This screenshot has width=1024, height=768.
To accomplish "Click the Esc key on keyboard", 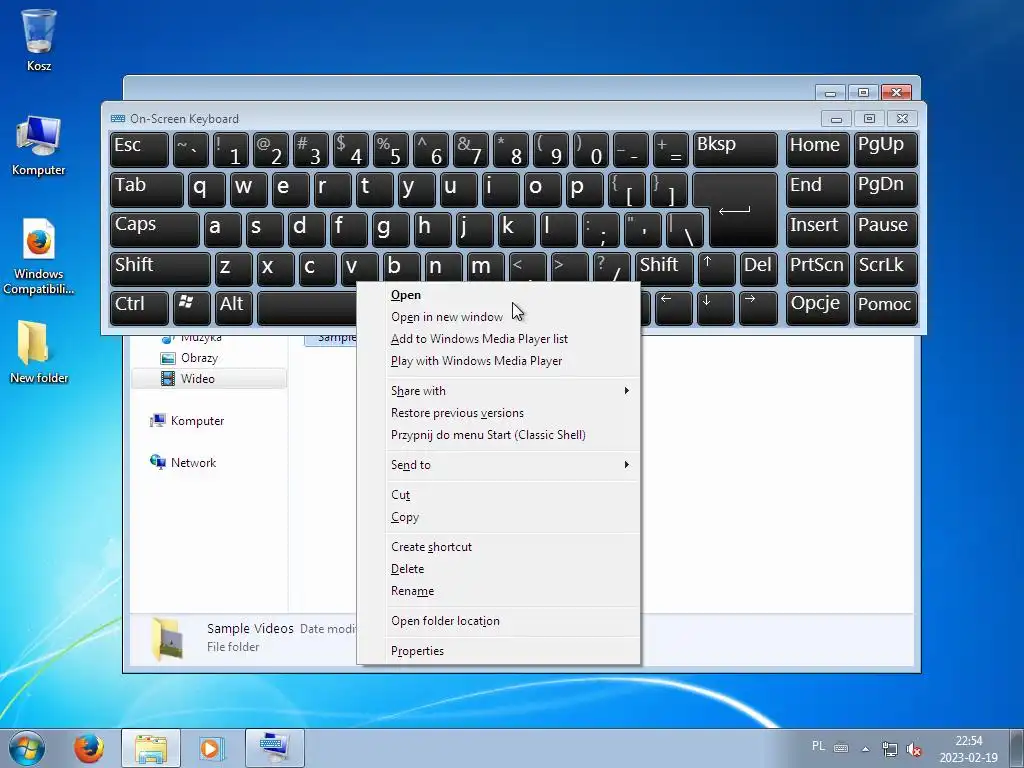I will [139, 150].
